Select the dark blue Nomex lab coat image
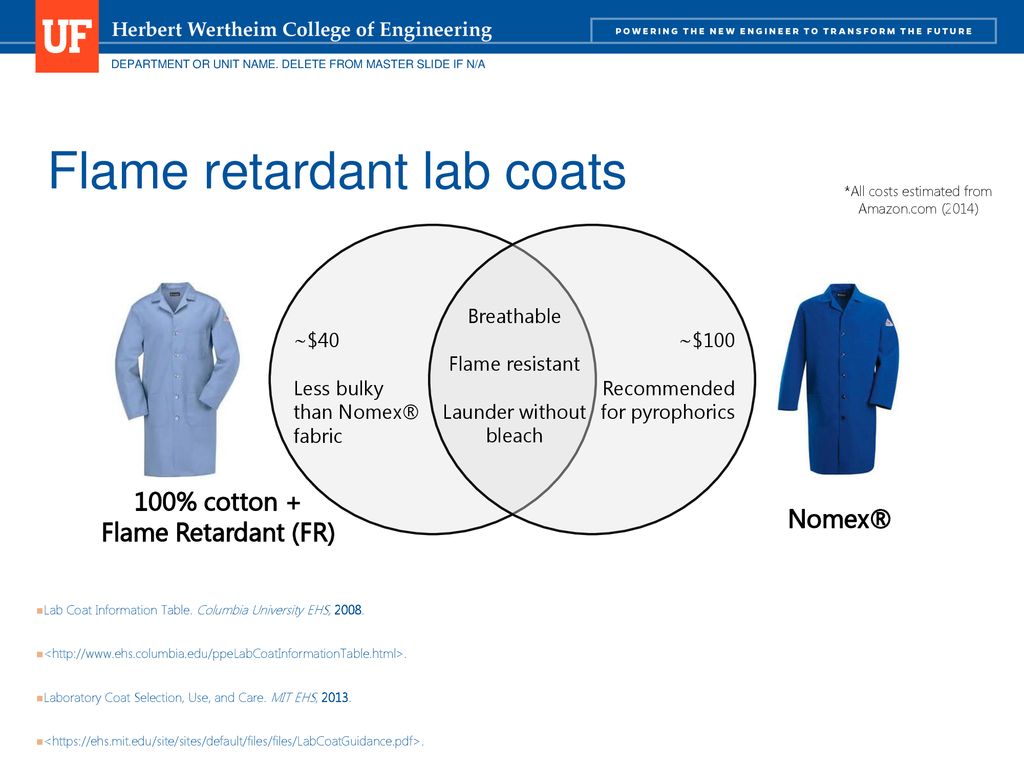1024x768 pixels. (x=839, y=379)
